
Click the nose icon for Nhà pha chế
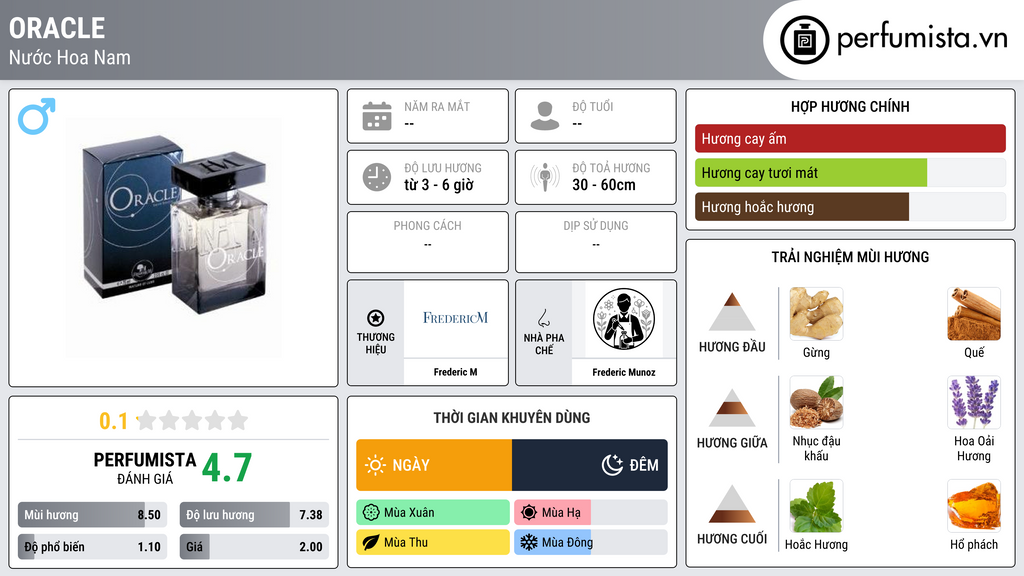click(x=543, y=318)
